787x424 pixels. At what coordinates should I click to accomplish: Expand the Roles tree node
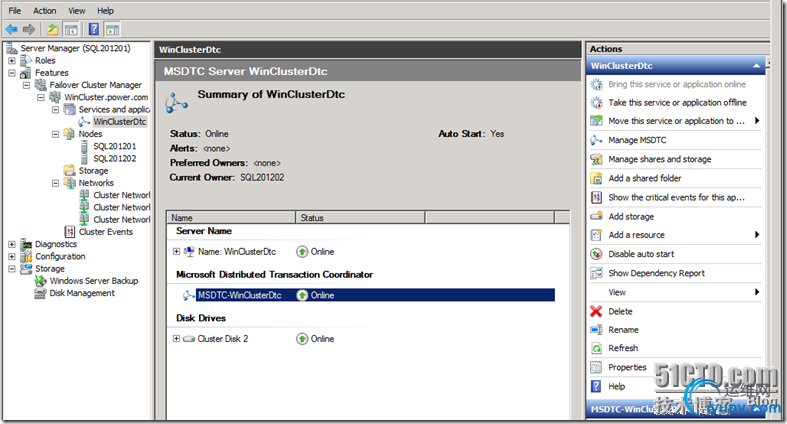point(12,61)
